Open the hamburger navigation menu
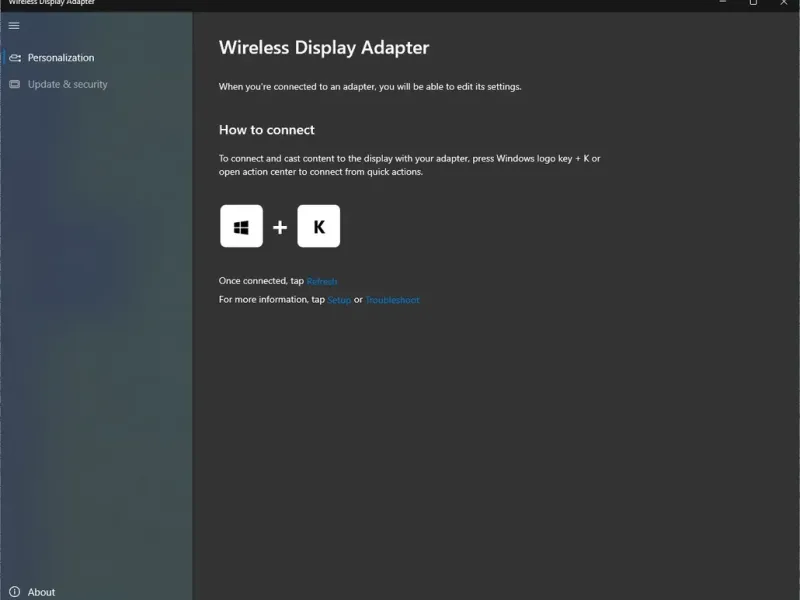The width and height of the screenshot is (800, 600). (14, 26)
